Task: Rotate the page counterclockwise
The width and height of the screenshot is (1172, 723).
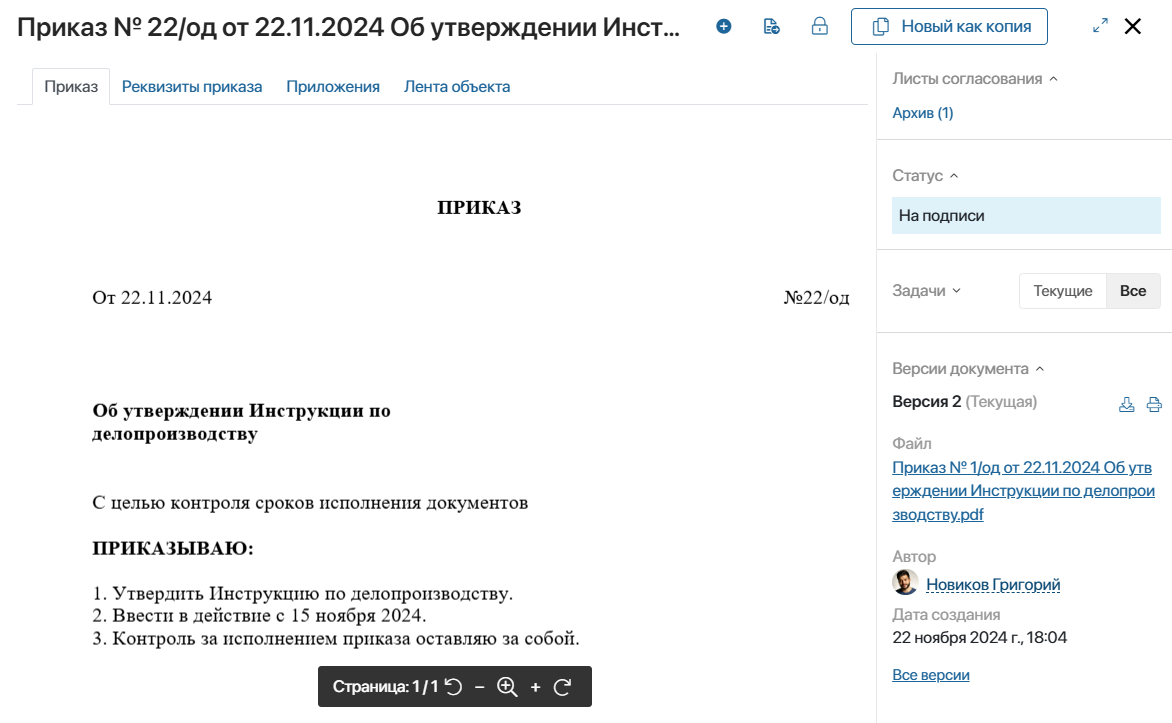Action: (454, 686)
